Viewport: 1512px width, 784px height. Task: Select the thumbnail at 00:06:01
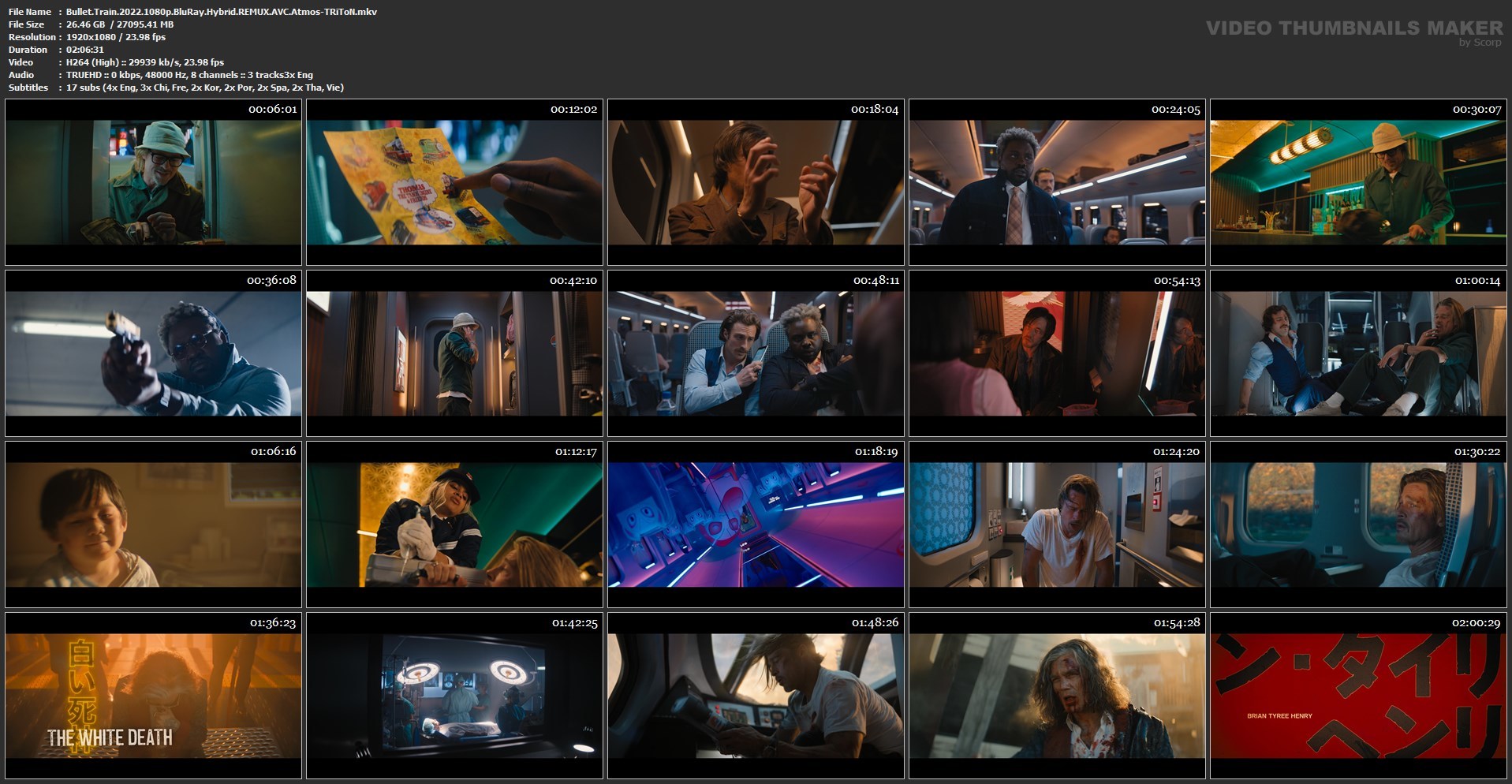click(153, 182)
